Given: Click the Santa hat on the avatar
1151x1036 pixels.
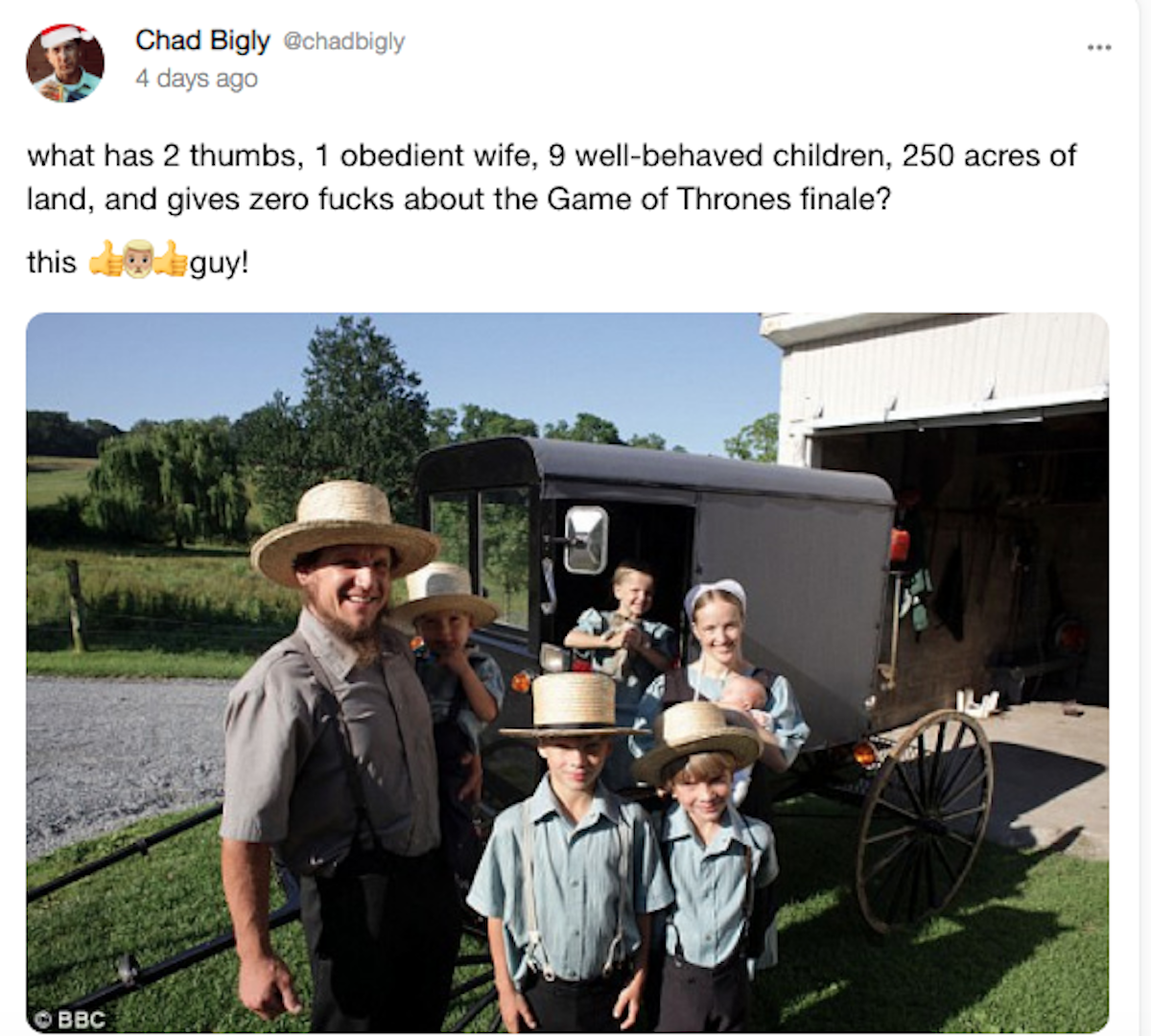Looking at the screenshot, I should 63,35.
